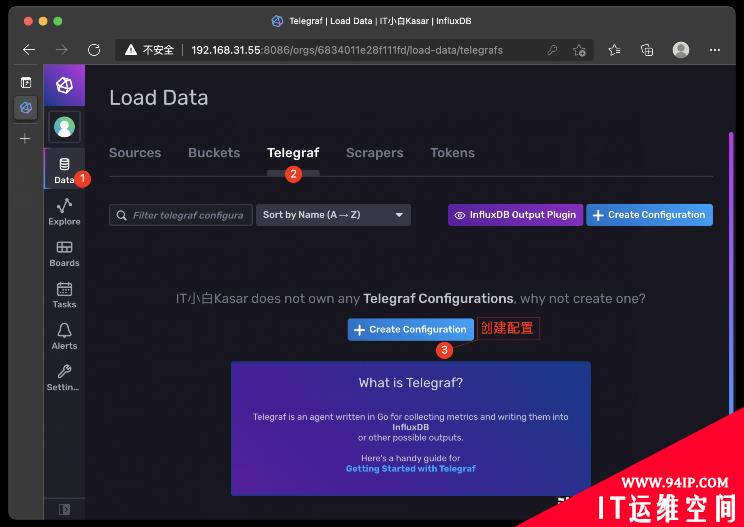Open Tasks in the sidebar

(x=64, y=295)
